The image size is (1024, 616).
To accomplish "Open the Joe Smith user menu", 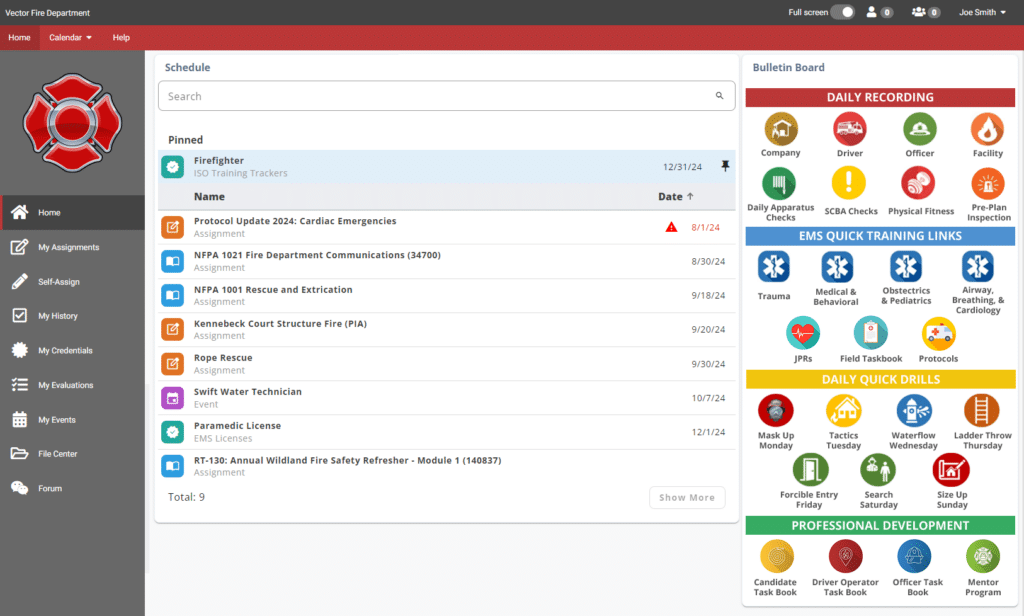I will (x=982, y=12).
